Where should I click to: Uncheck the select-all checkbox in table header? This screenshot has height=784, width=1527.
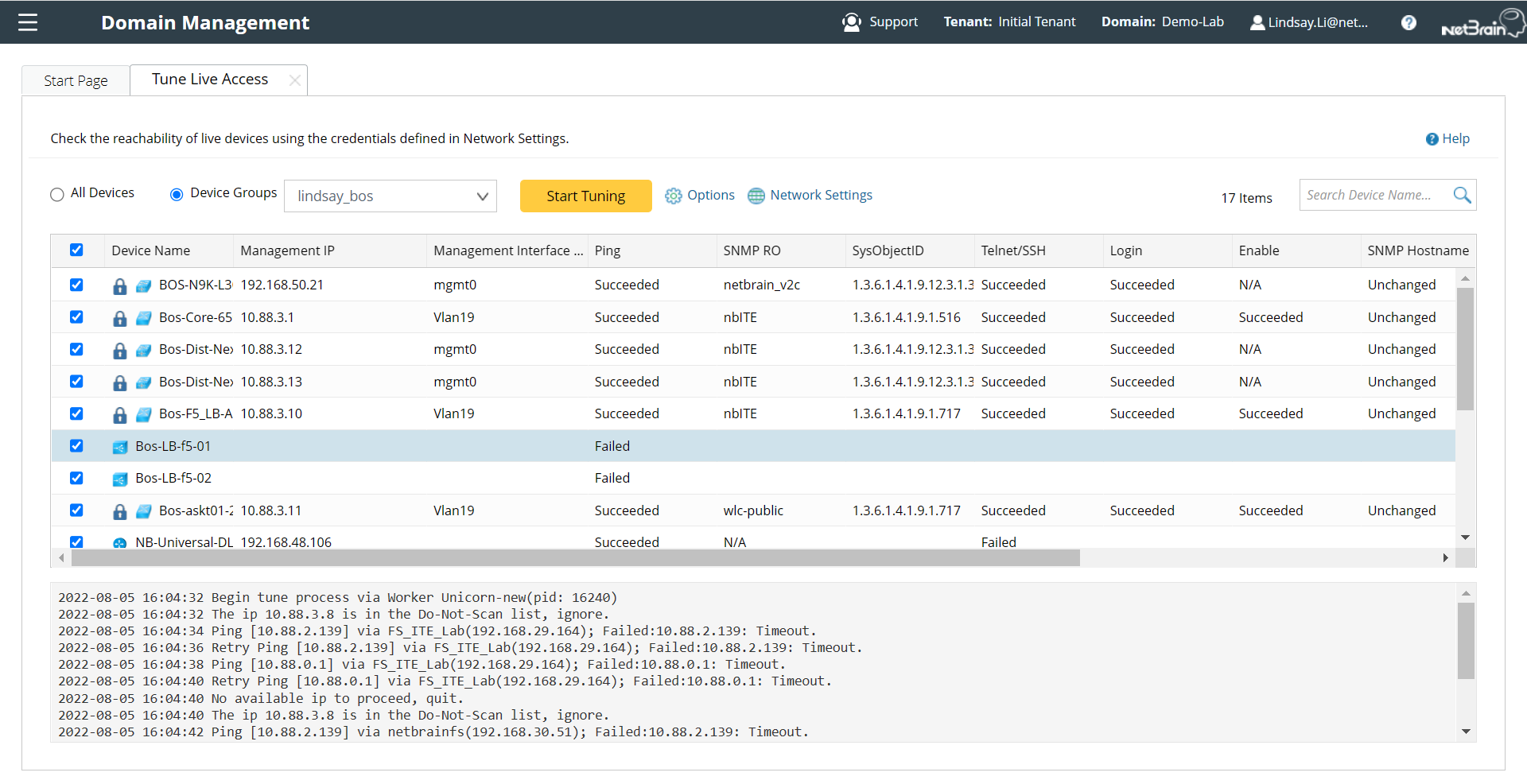[76, 250]
